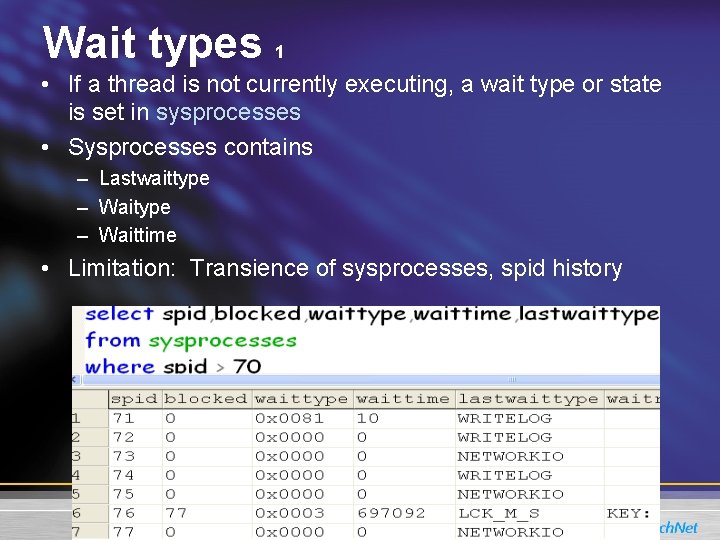Click row number 6 header
This screenshot has height=540, width=720.
(90, 513)
